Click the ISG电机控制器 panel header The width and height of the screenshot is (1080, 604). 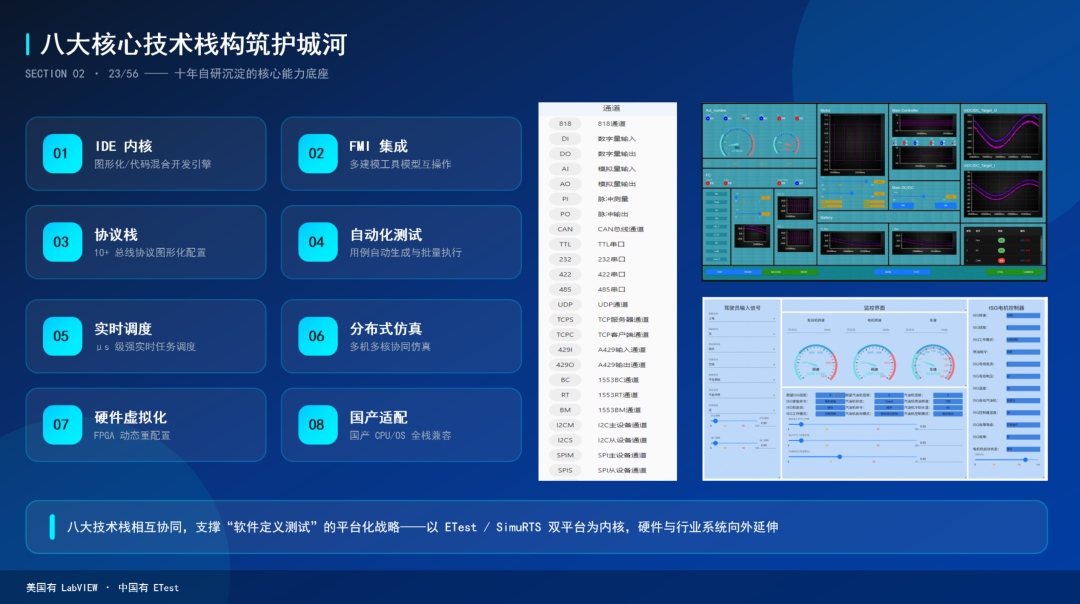click(1006, 308)
